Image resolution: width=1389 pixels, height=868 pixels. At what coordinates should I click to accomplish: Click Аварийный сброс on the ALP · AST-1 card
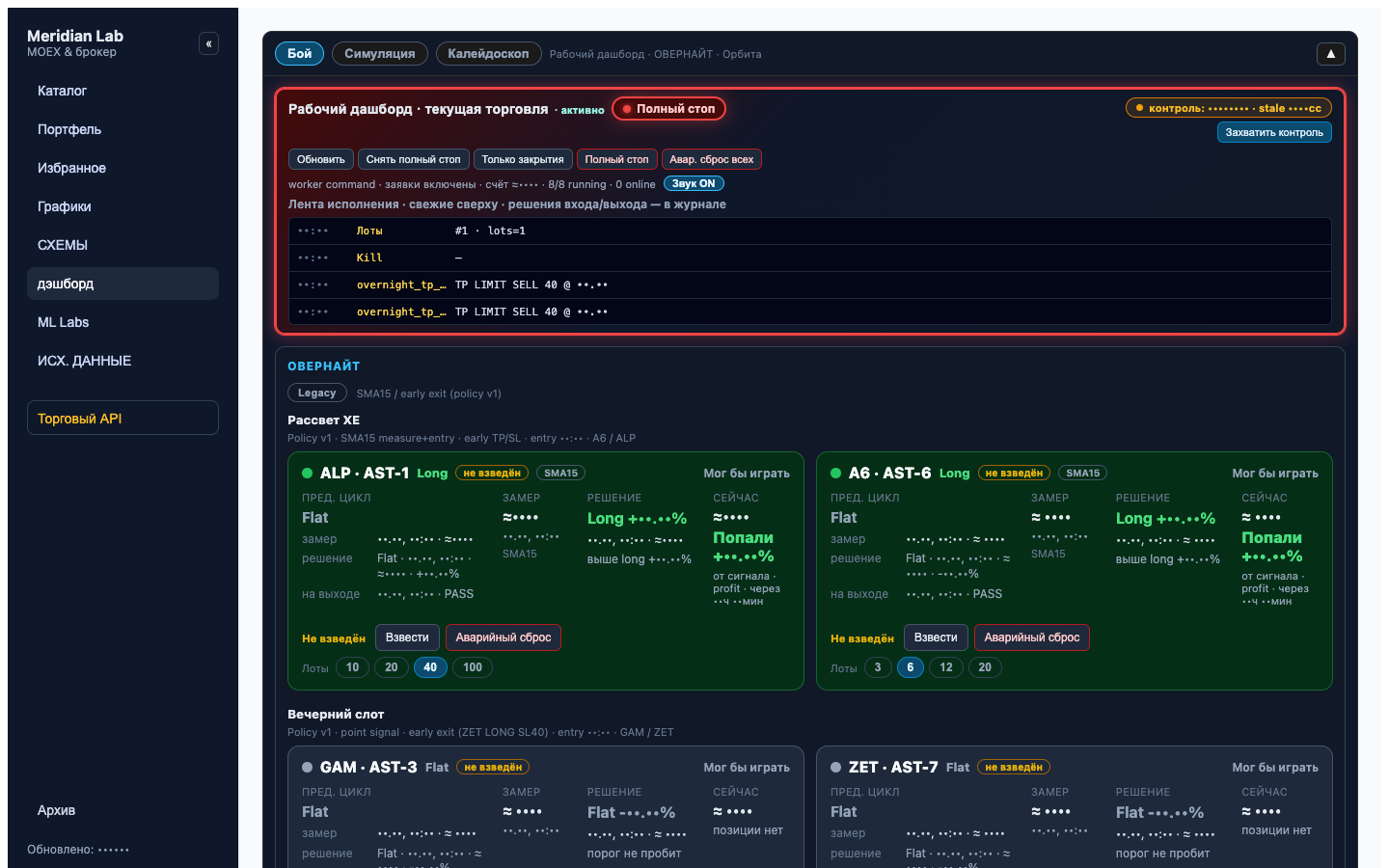504,637
